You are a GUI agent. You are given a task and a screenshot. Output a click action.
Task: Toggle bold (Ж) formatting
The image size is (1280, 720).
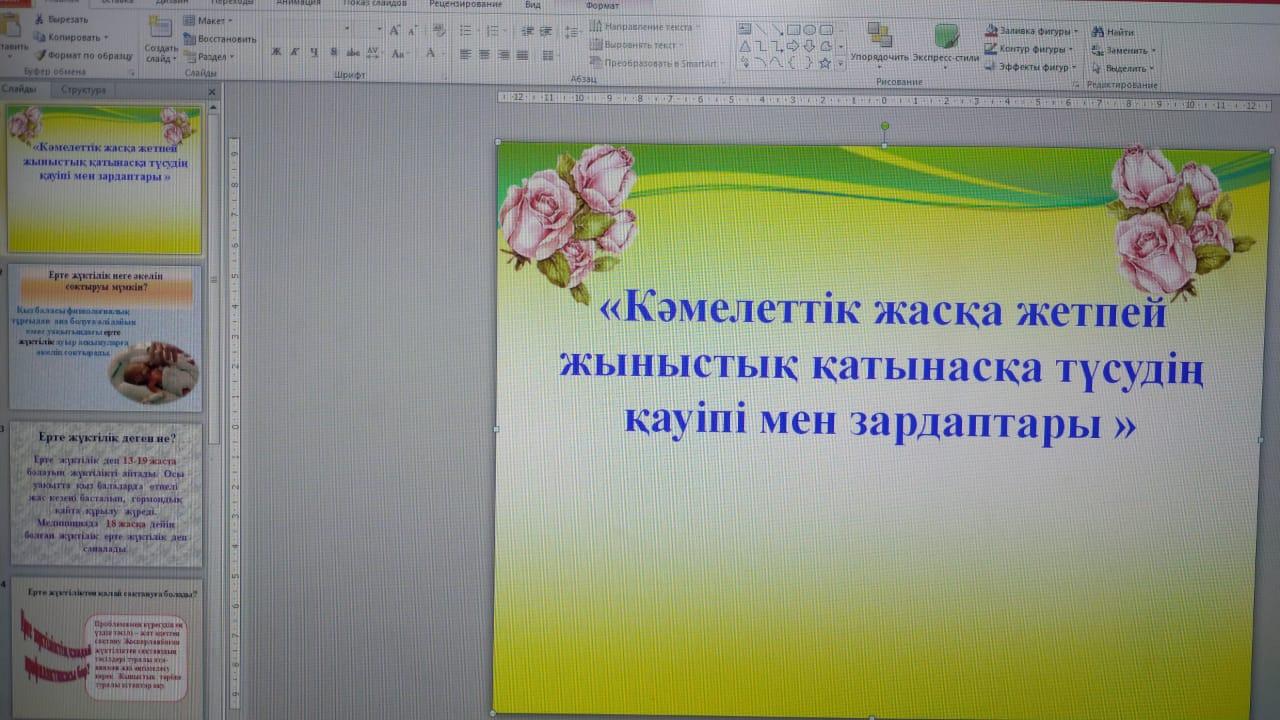277,52
